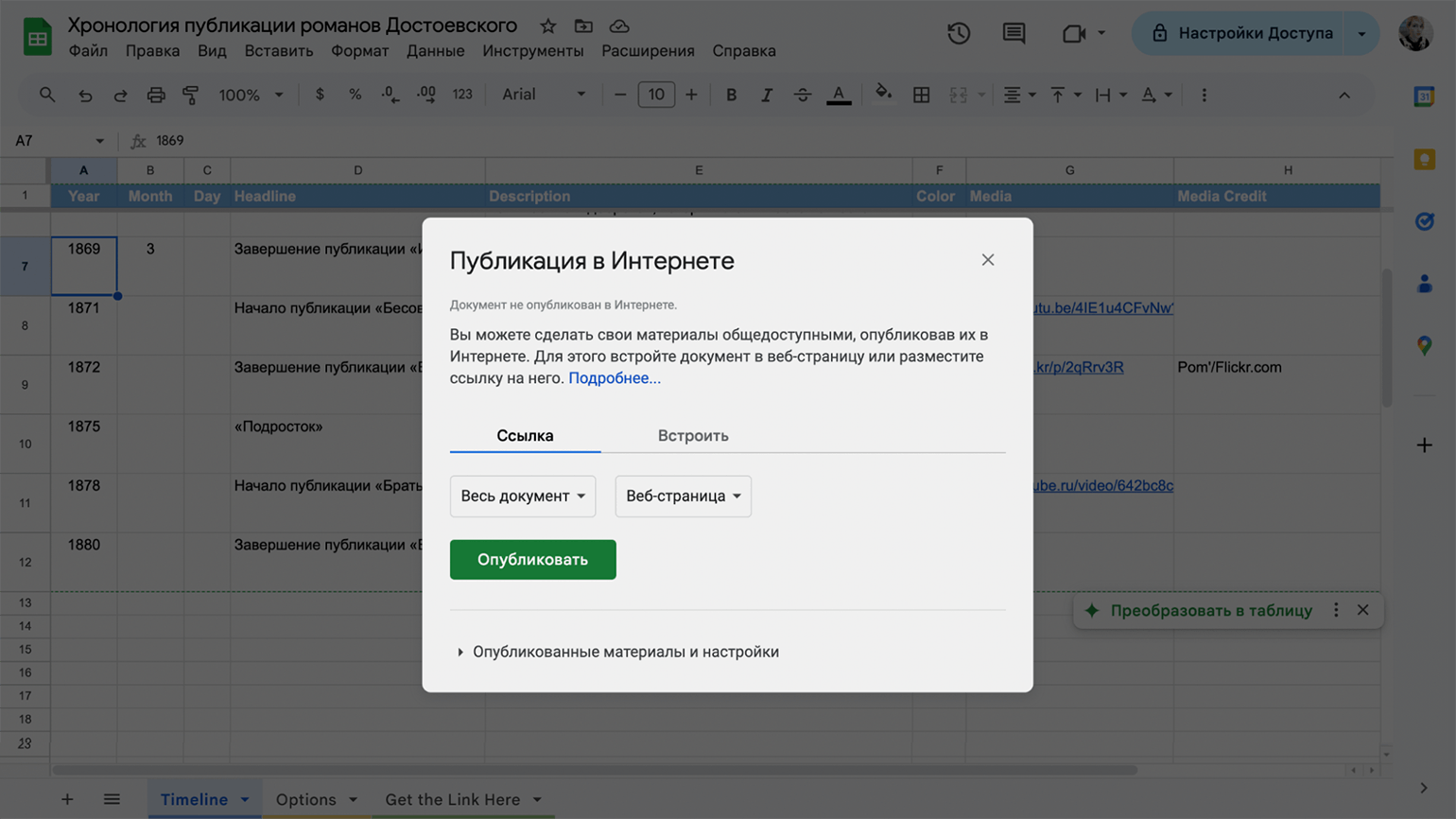Click the move-to-folder icon
This screenshot has width=1456, height=819.
click(x=583, y=26)
